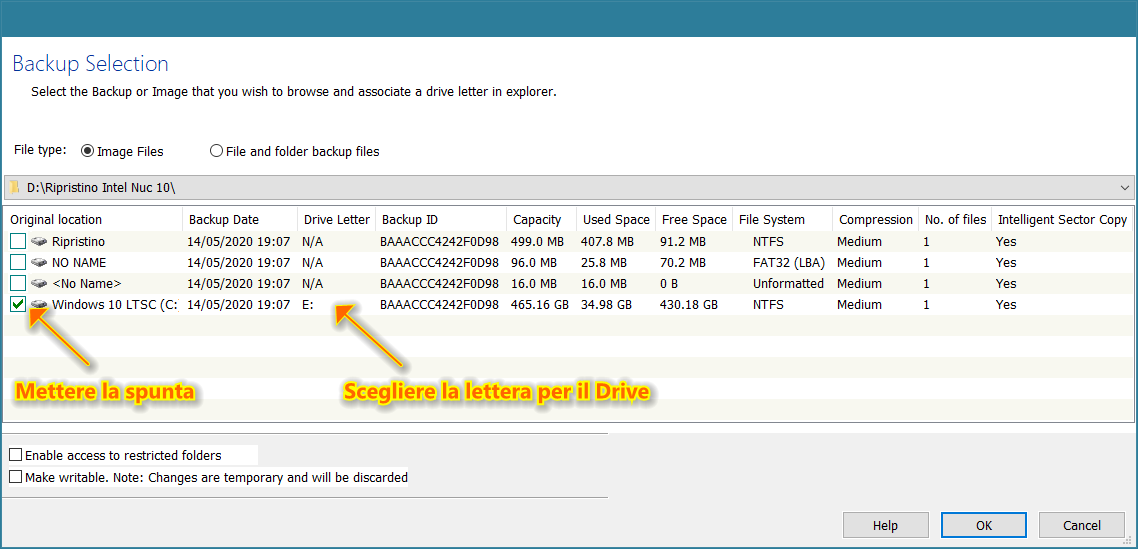Image resolution: width=1138 pixels, height=549 pixels.
Task: Click the 465.16 GB capacity cell
Action: (541, 304)
